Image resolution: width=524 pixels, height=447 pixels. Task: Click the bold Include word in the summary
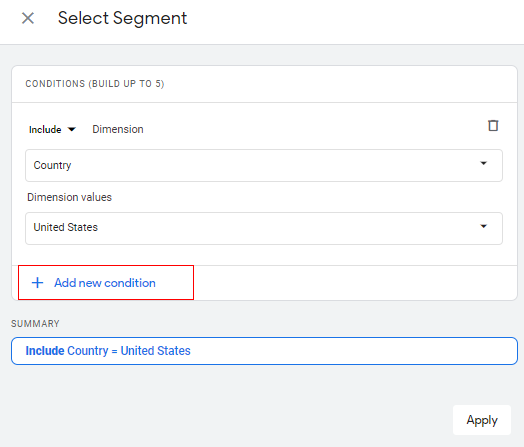tap(45, 351)
